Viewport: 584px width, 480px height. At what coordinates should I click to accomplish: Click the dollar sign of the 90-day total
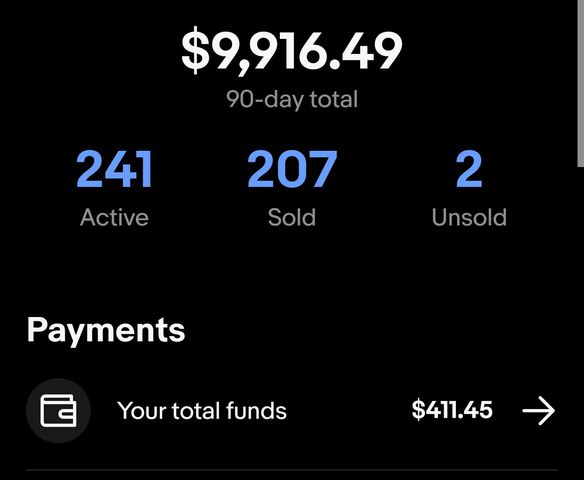coord(195,50)
